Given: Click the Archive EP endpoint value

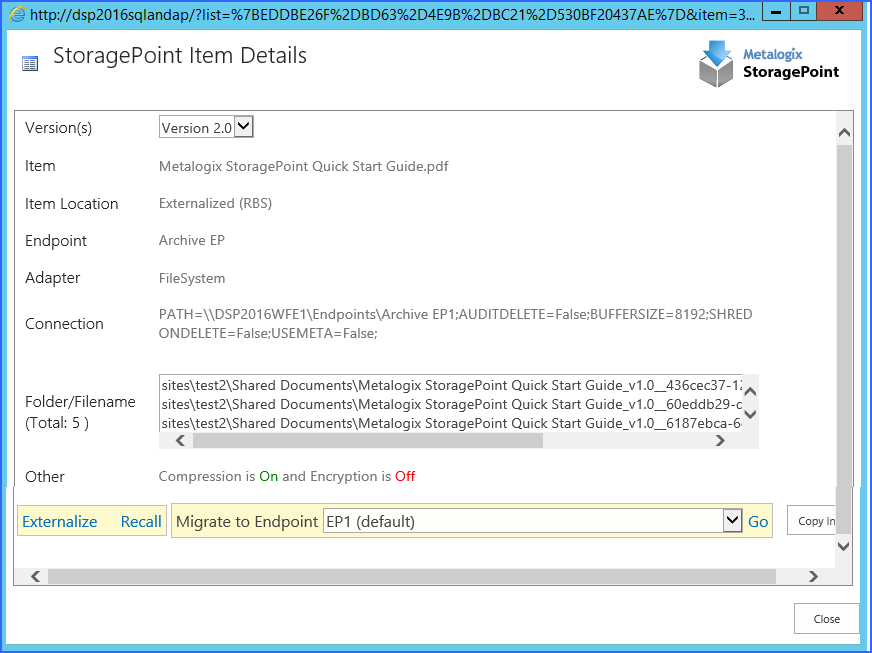Looking at the screenshot, I should click(191, 240).
